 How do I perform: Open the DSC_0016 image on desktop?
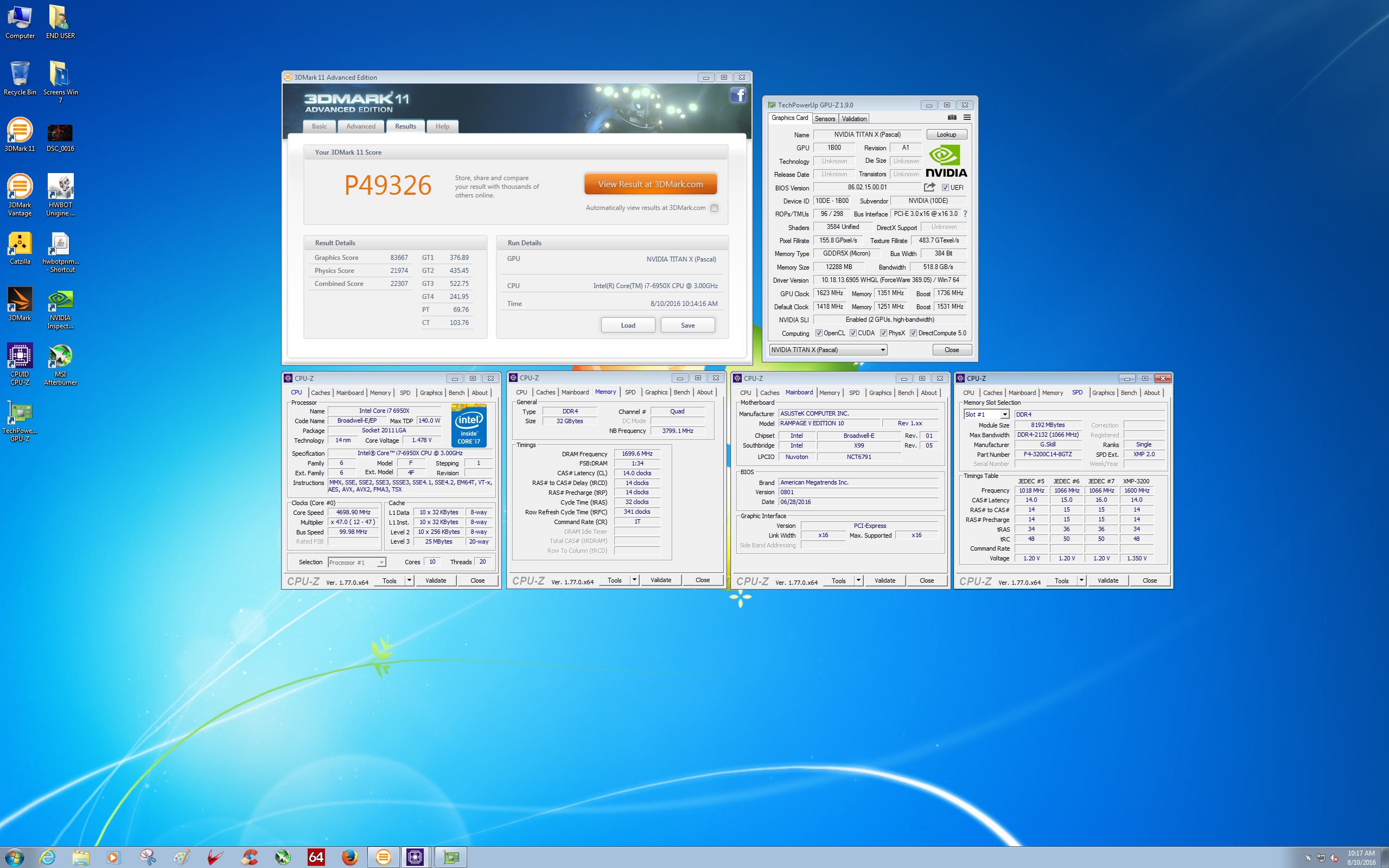pos(60,138)
